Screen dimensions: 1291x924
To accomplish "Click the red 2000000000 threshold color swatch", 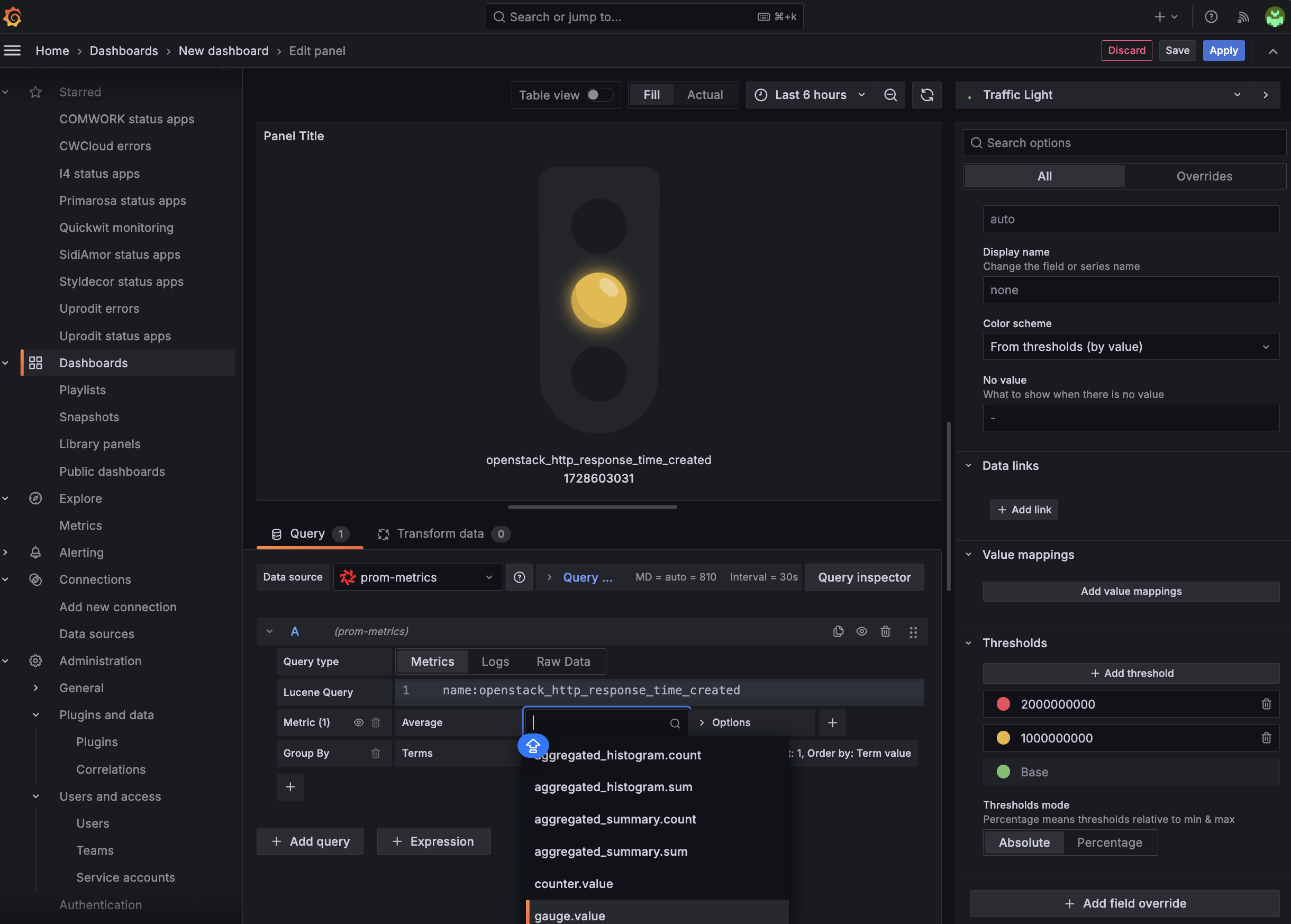I will click(x=1003, y=704).
